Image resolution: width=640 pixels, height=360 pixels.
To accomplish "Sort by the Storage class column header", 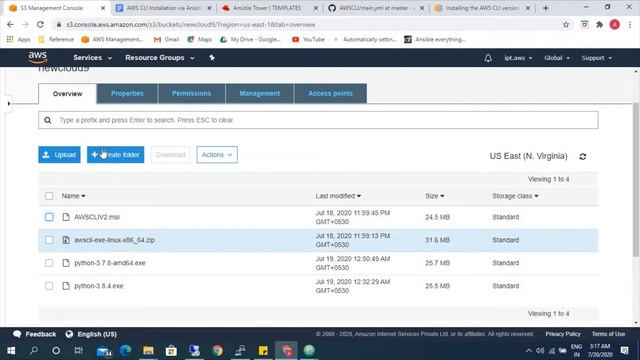I will (515, 196).
